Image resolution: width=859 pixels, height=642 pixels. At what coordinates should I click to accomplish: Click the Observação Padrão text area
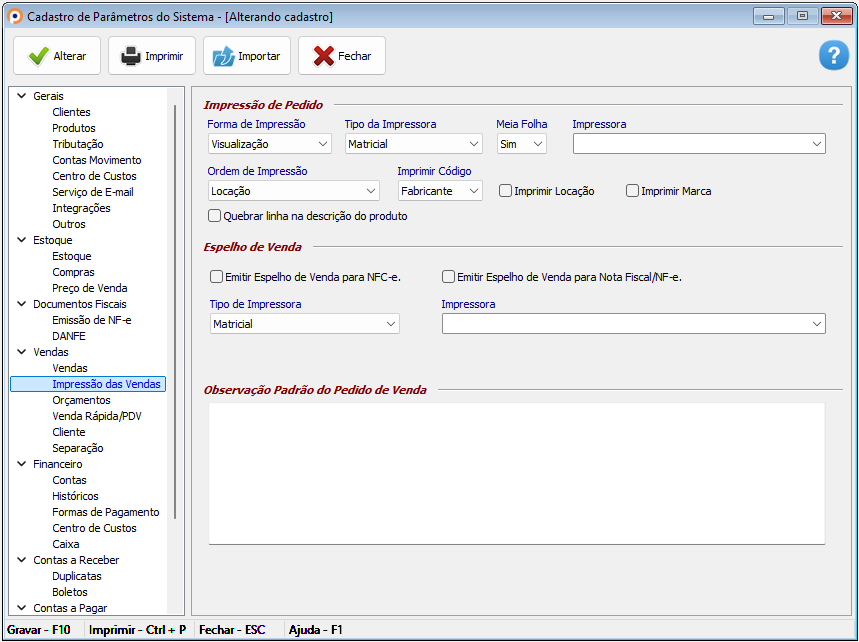pyautogui.click(x=516, y=472)
